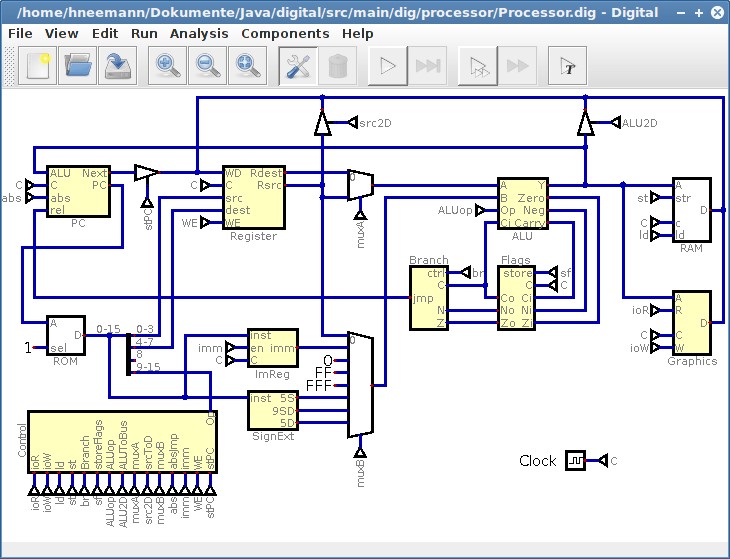Select the Register component block

click(253, 196)
